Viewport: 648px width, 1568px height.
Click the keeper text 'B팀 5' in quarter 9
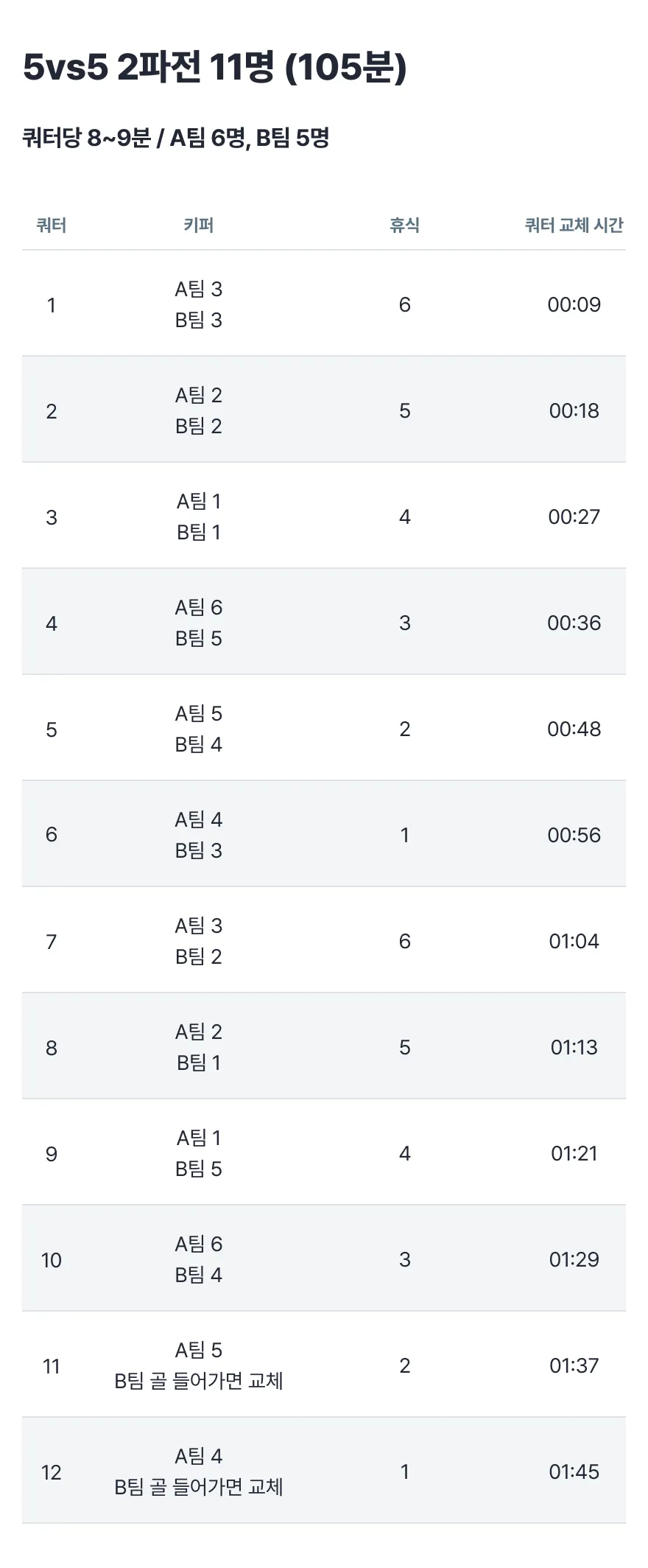point(198,1169)
